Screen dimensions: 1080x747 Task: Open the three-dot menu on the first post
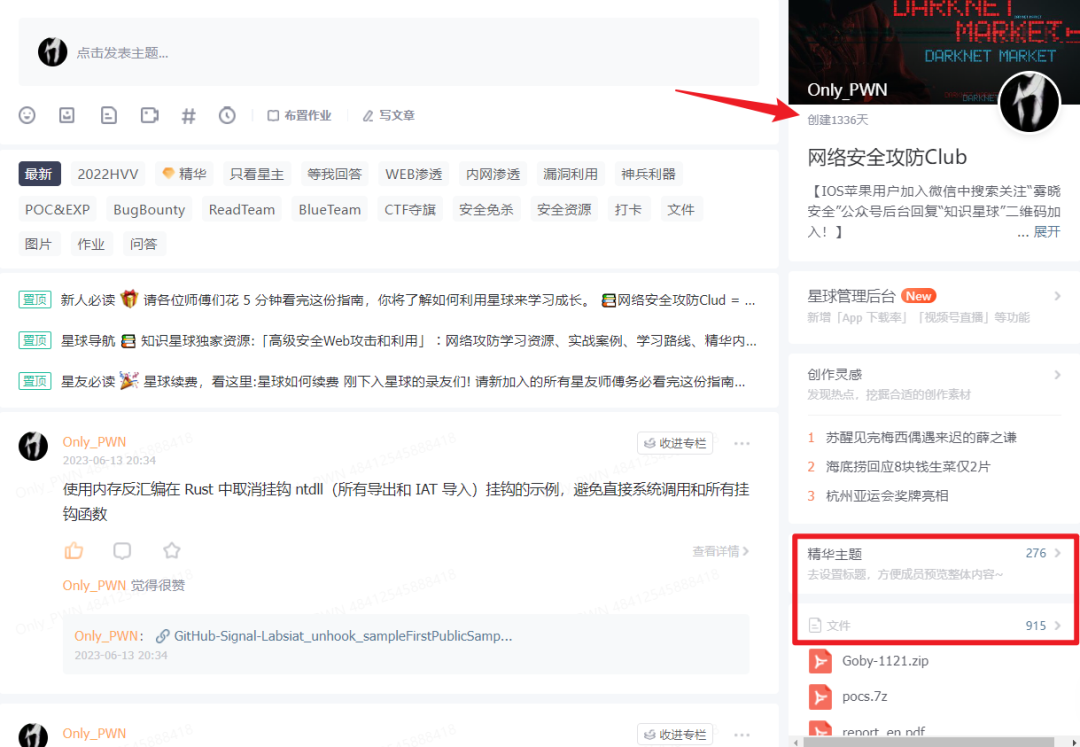click(x=742, y=443)
